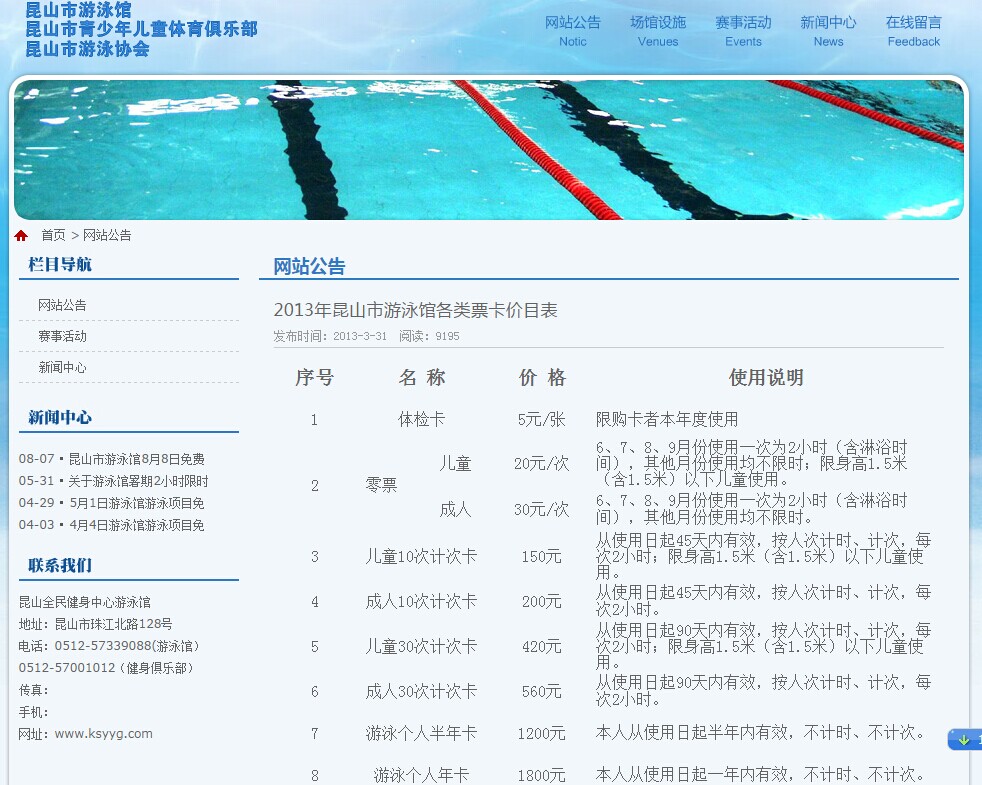This screenshot has width=982, height=785.
Task: Select 新闻中心 in the 栏目导航 sidebar
Action: point(62,367)
